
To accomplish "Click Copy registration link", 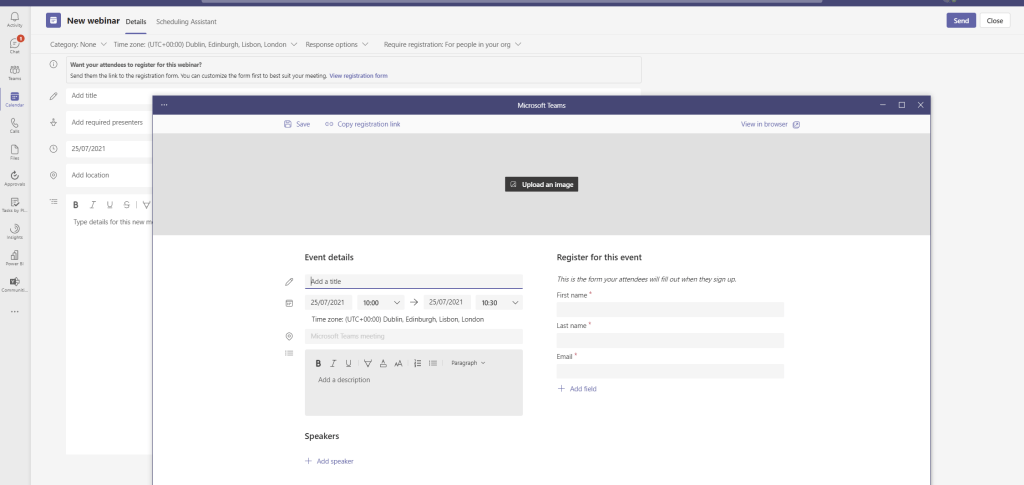I will coord(362,124).
